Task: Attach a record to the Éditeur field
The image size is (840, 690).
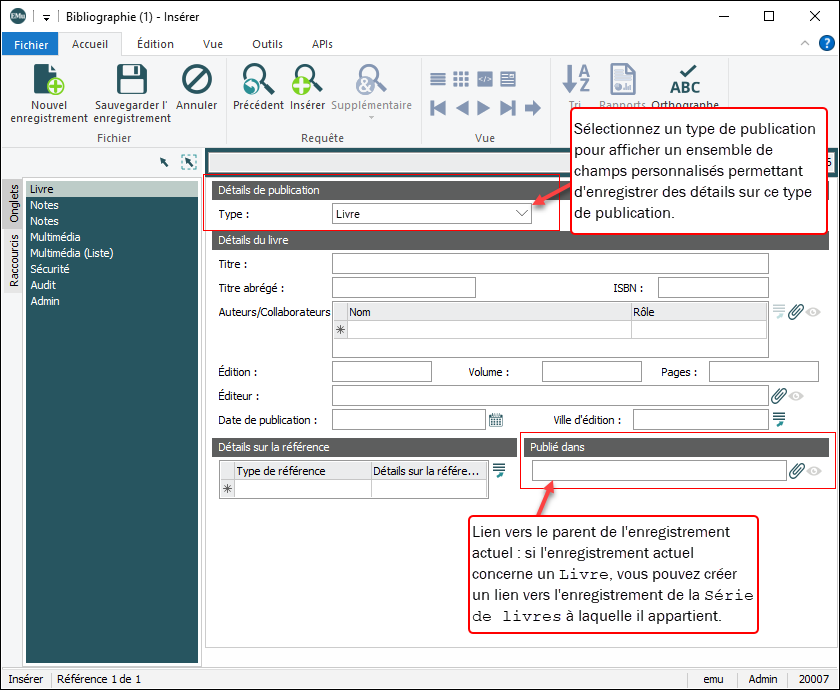Action: coord(779,396)
